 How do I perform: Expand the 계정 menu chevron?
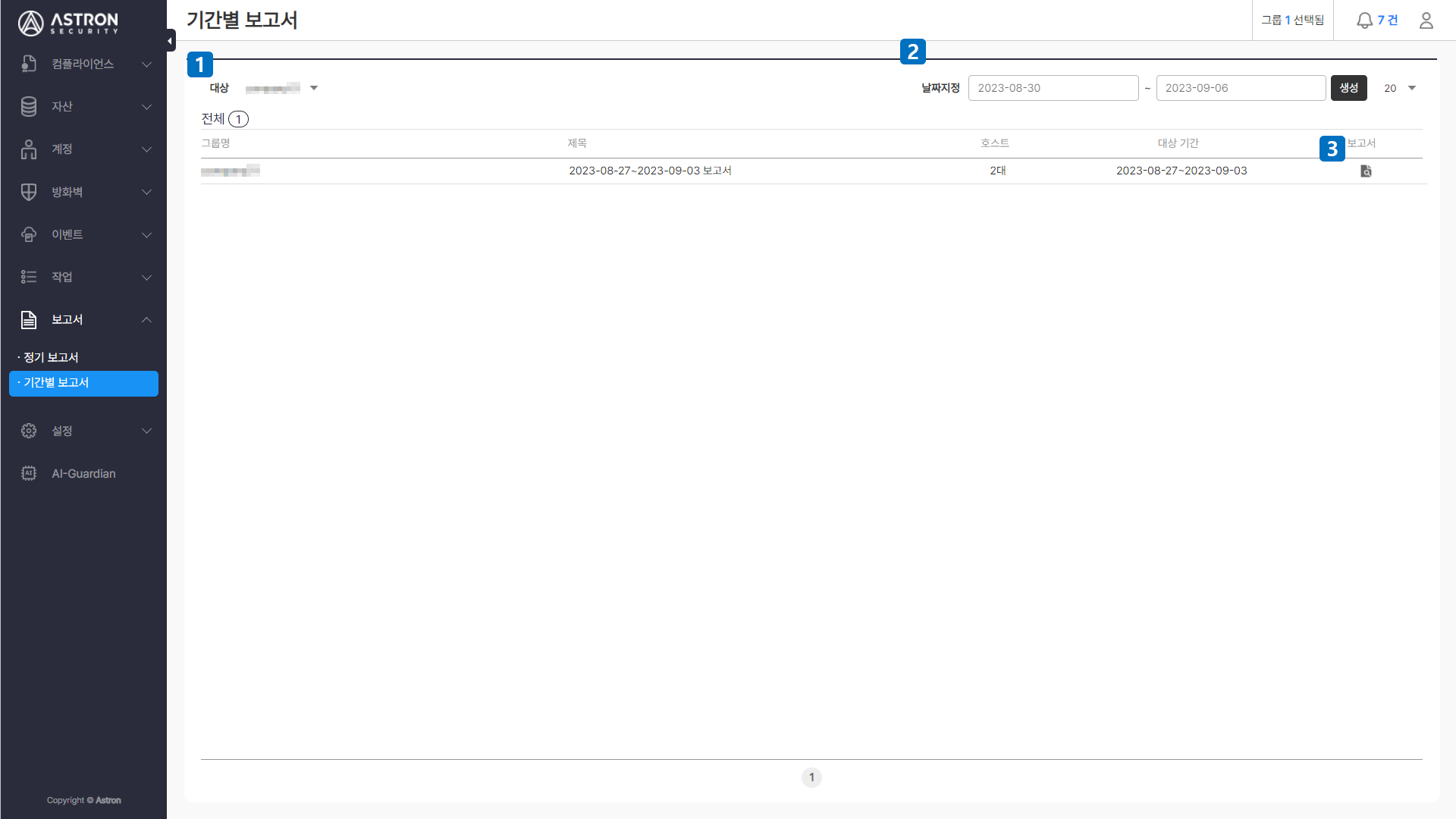(147, 149)
